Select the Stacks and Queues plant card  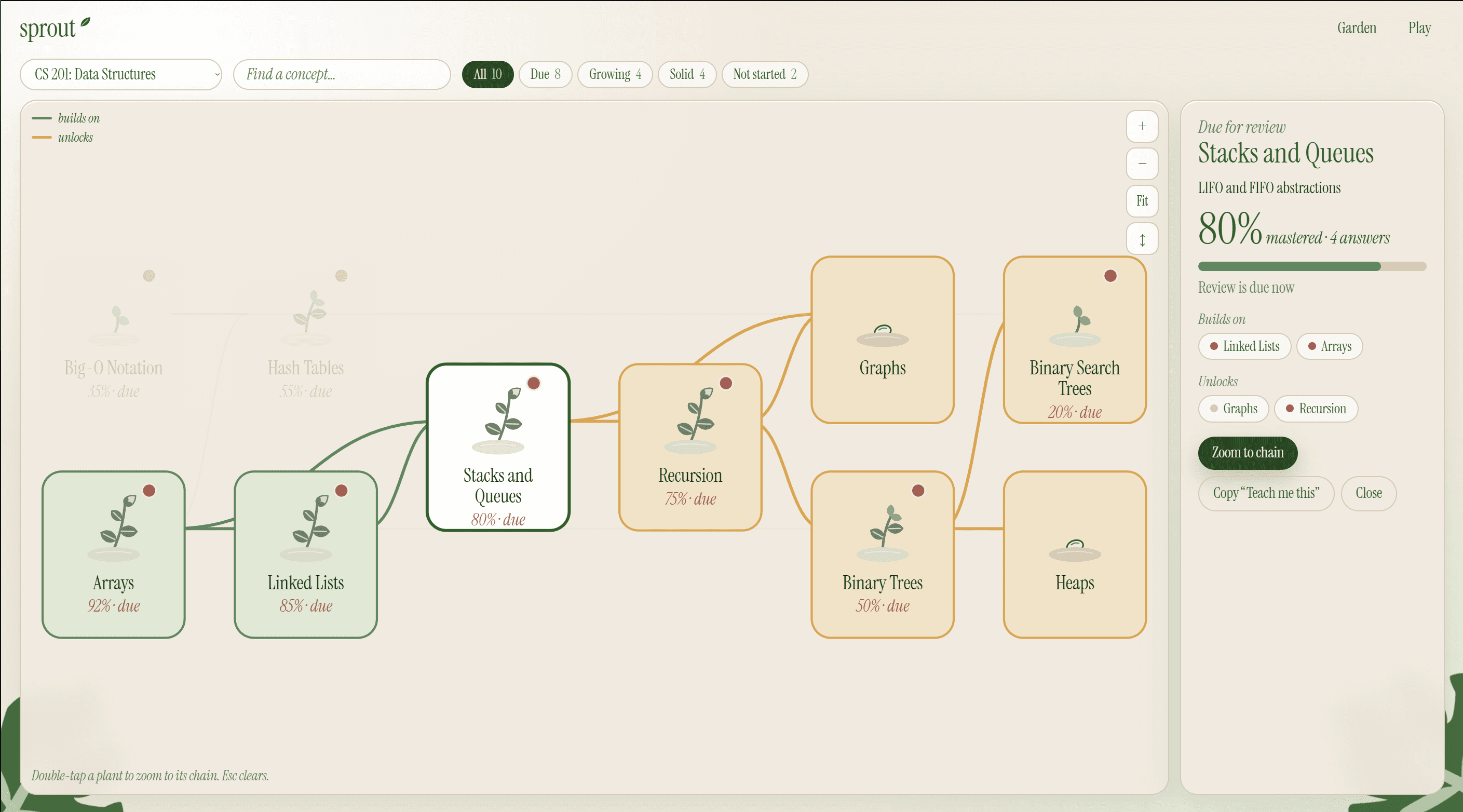click(498, 447)
